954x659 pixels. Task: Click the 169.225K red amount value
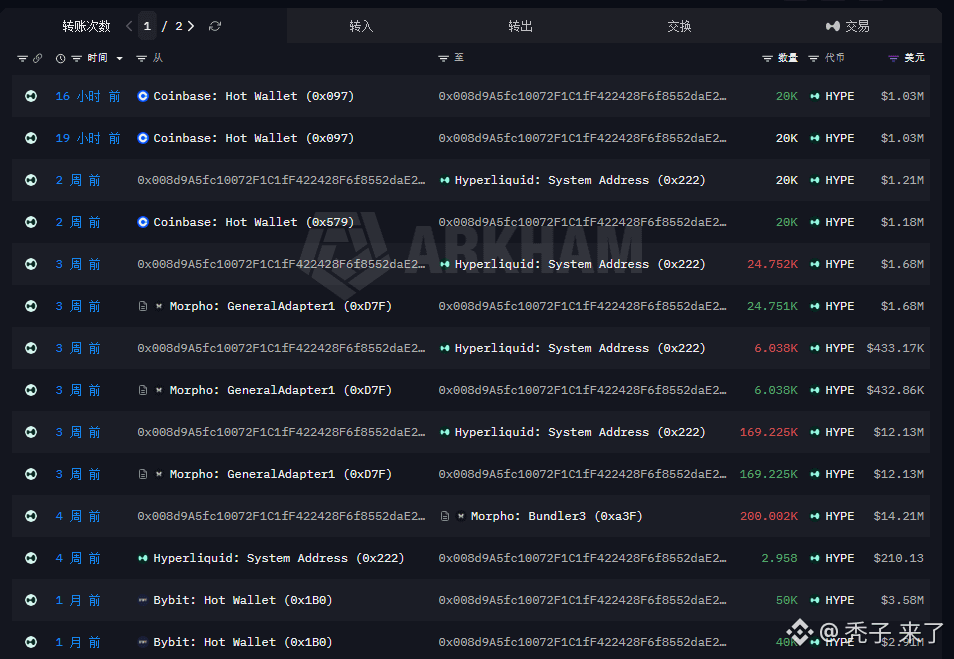click(768, 432)
